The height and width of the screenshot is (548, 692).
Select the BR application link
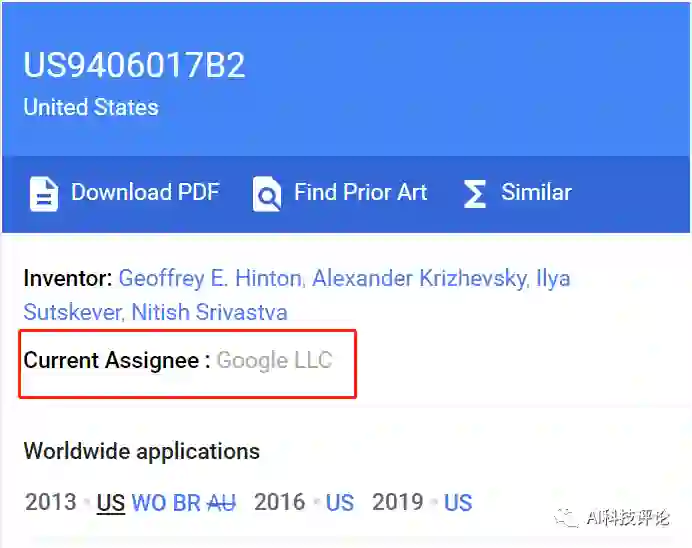point(187,502)
